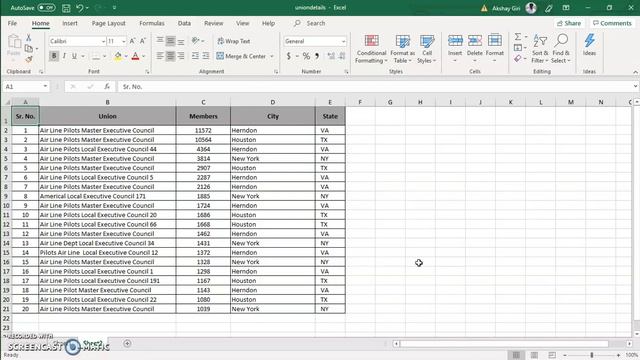
Task: Toggle Middle Align vertical alignment
Action: coord(170,41)
